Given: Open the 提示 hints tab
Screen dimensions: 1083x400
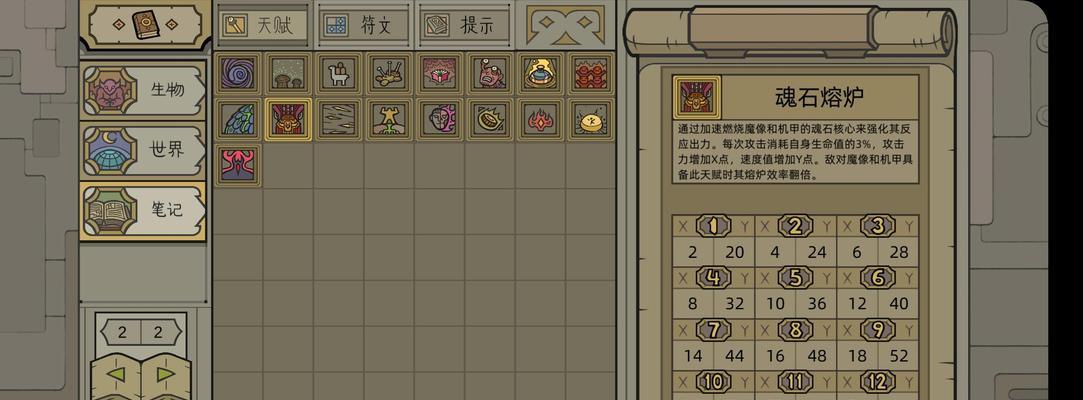Looking at the screenshot, I should click(465, 25).
